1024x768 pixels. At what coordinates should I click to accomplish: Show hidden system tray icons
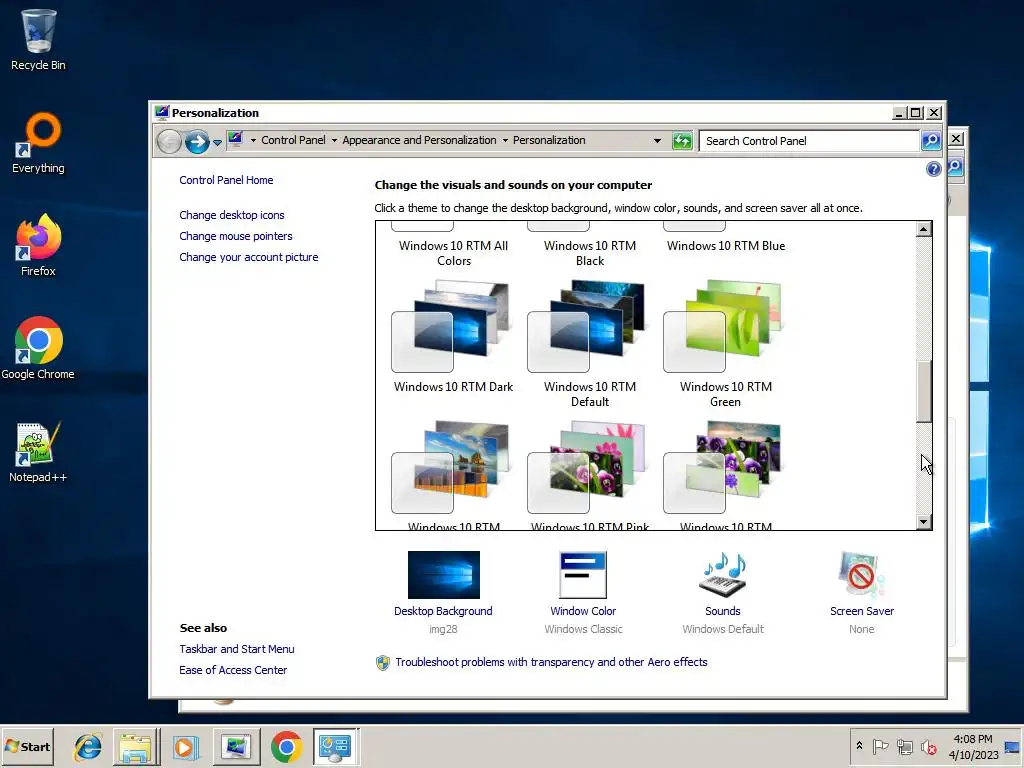859,746
